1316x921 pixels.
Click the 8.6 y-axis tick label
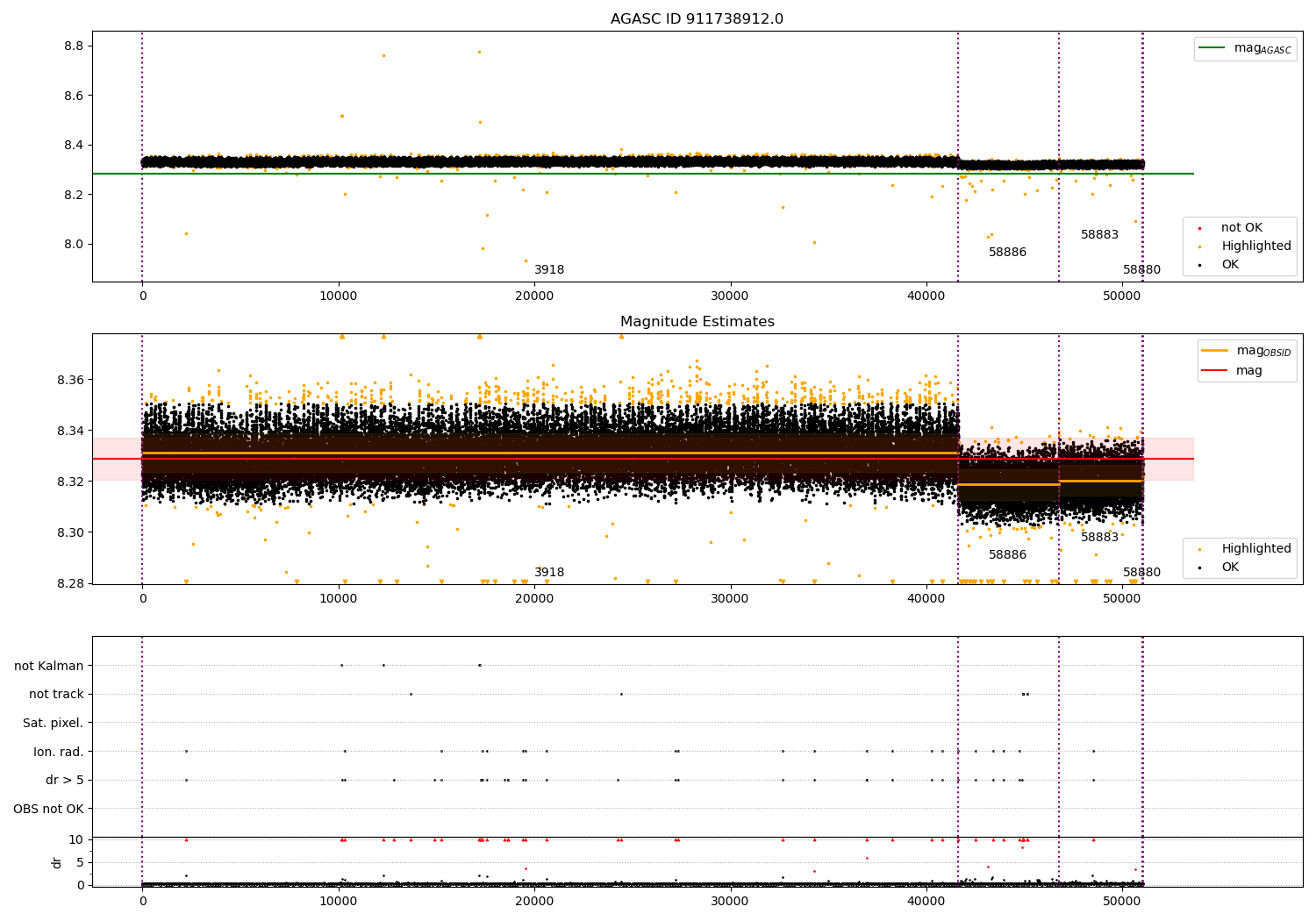[74, 96]
